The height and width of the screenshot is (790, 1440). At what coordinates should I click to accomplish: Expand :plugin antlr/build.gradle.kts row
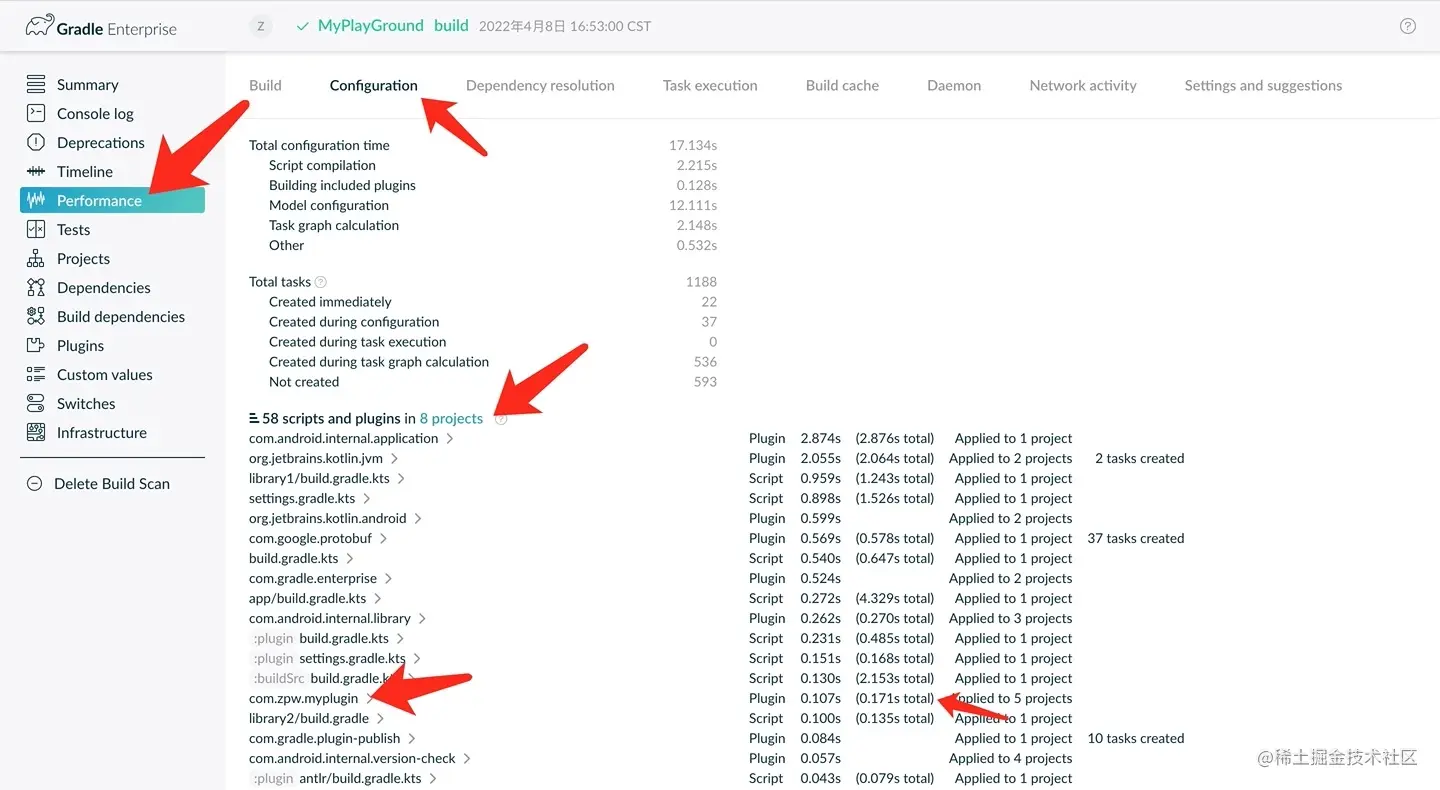(x=433, y=778)
